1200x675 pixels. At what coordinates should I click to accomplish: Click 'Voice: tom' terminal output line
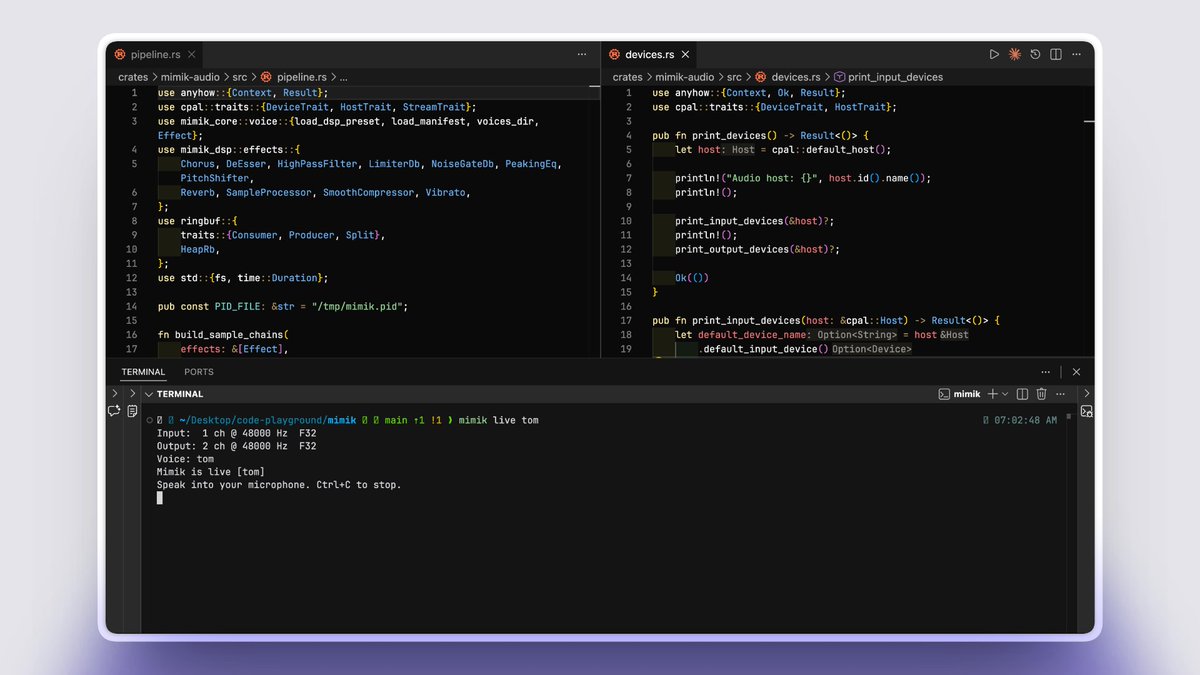click(x=185, y=458)
